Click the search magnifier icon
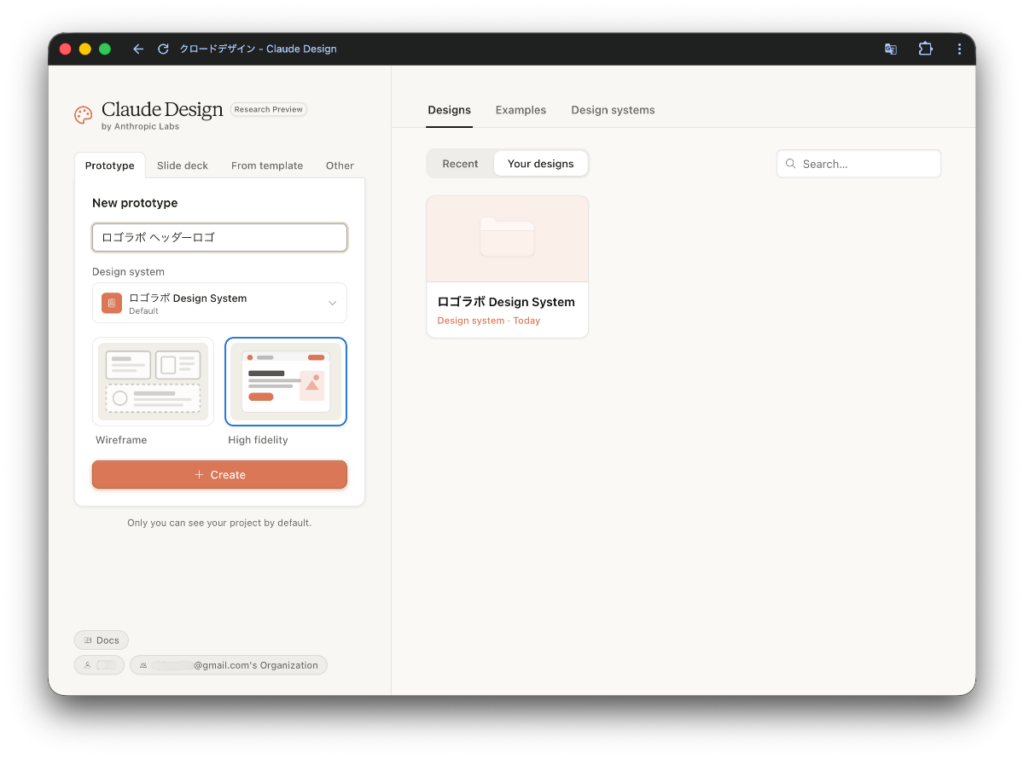The height and width of the screenshot is (759, 1024). pos(790,164)
